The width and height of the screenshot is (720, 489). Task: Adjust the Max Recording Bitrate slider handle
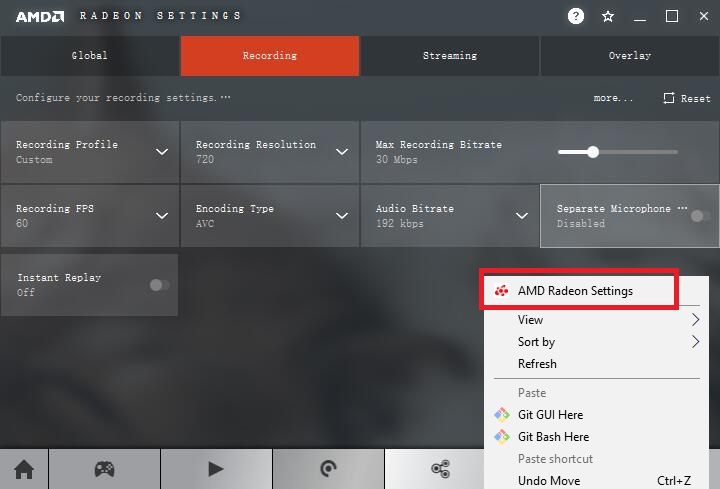coord(593,152)
